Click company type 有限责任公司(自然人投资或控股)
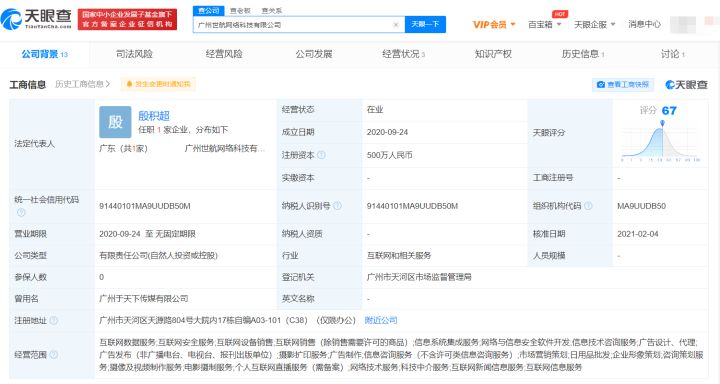Screen dimensions: 720x384 coord(158,255)
